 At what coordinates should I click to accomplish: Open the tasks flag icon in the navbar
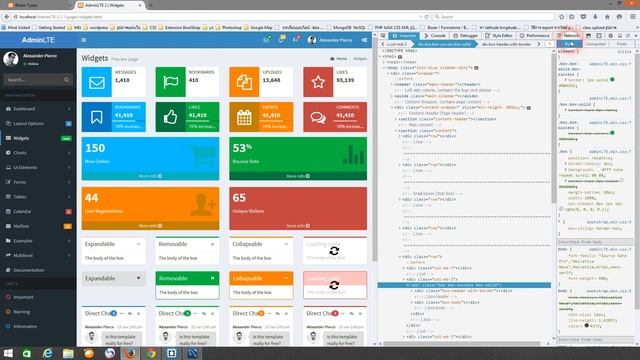click(296, 40)
